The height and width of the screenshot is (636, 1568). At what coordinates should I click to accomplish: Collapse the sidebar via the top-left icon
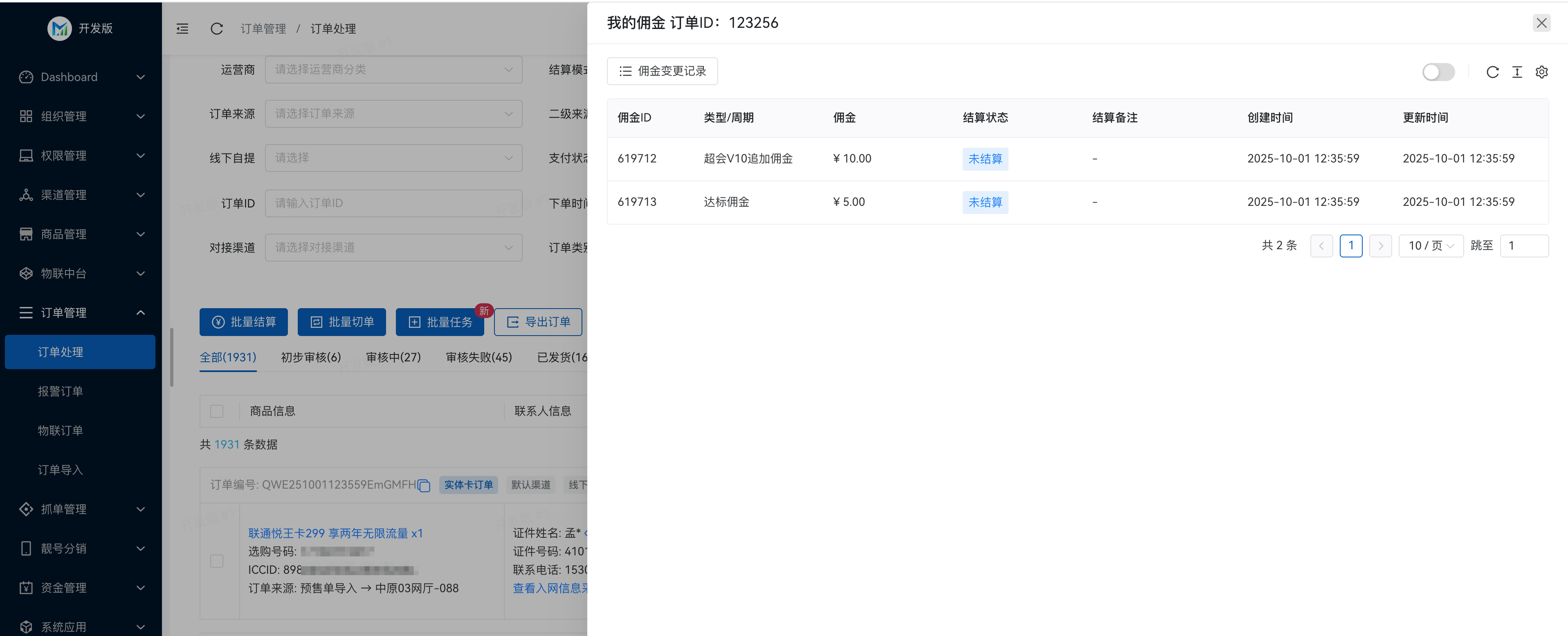pos(182,28)
